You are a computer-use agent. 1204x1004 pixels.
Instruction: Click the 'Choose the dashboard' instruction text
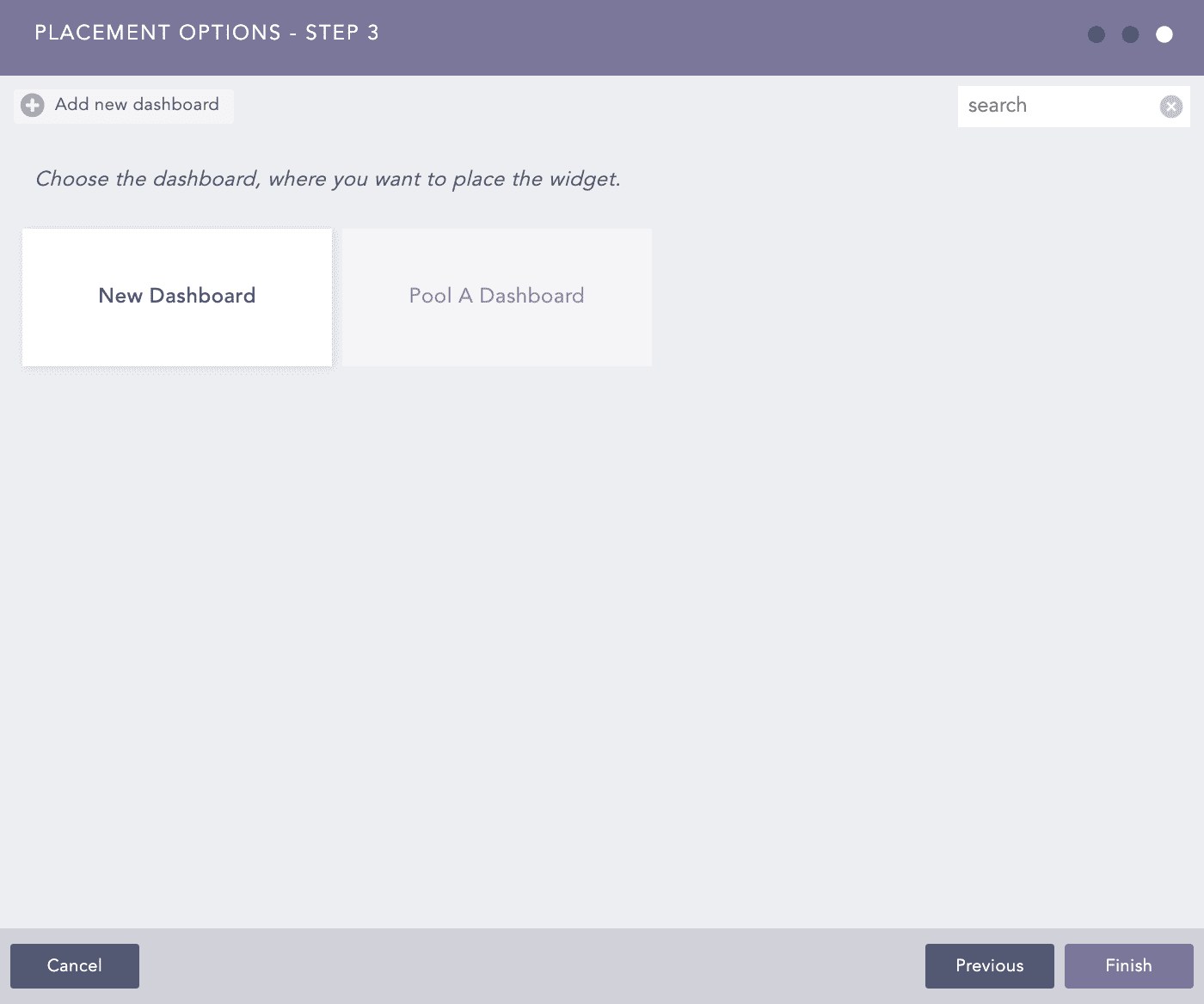[x=328, y=180]
